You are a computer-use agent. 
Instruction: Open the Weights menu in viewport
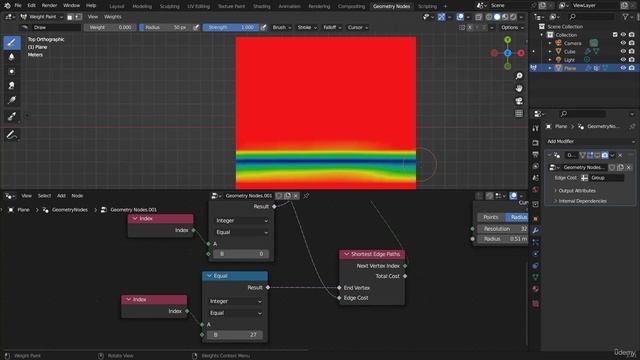click(113, 17)
